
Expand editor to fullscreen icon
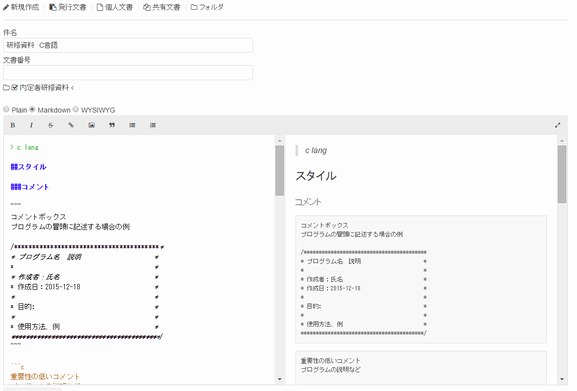(557, 125)
